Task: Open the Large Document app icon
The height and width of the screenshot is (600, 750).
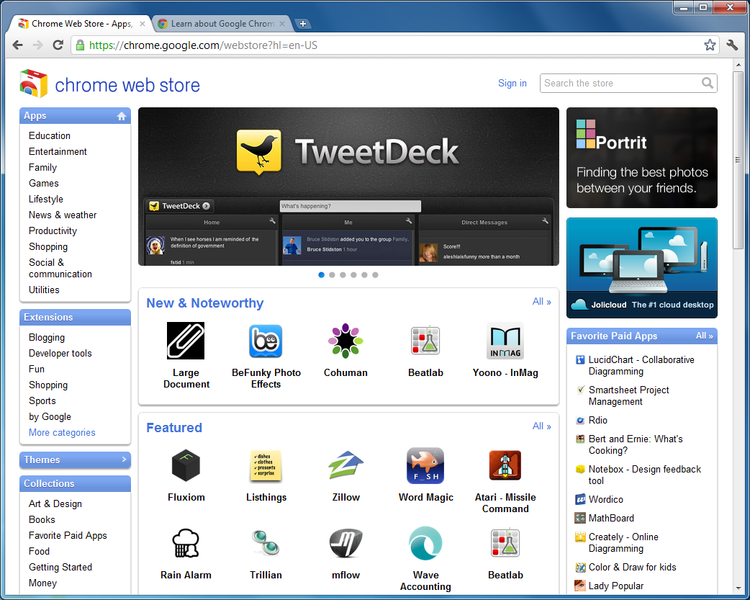Action: tap(186, 341)
